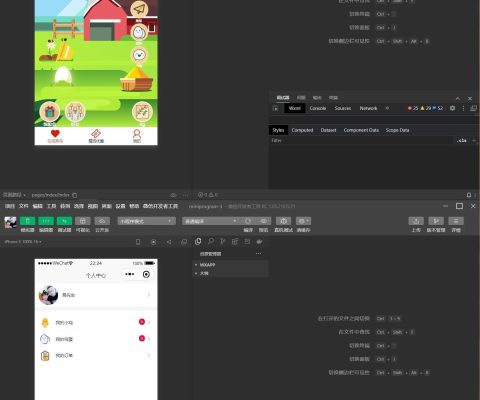The height and width of the screenshot is (400, 480).
Task: Toggle the debugger panel green button
Action: pyautogui.click(x=64, y=221)
